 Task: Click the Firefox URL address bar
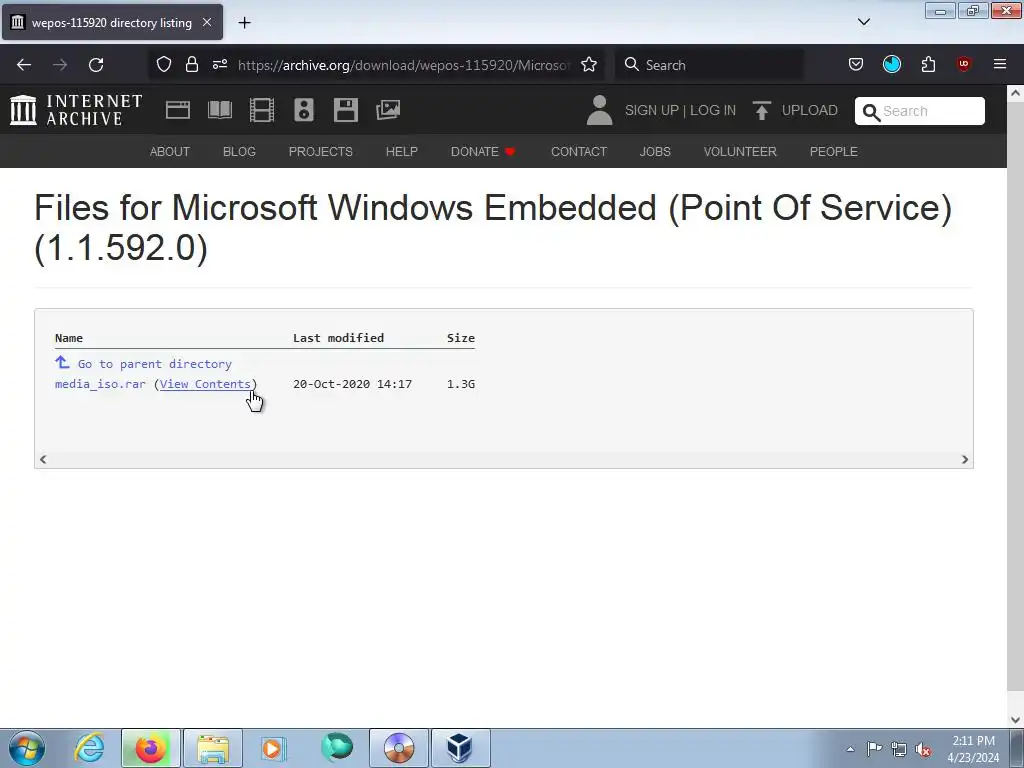(404, 65)
